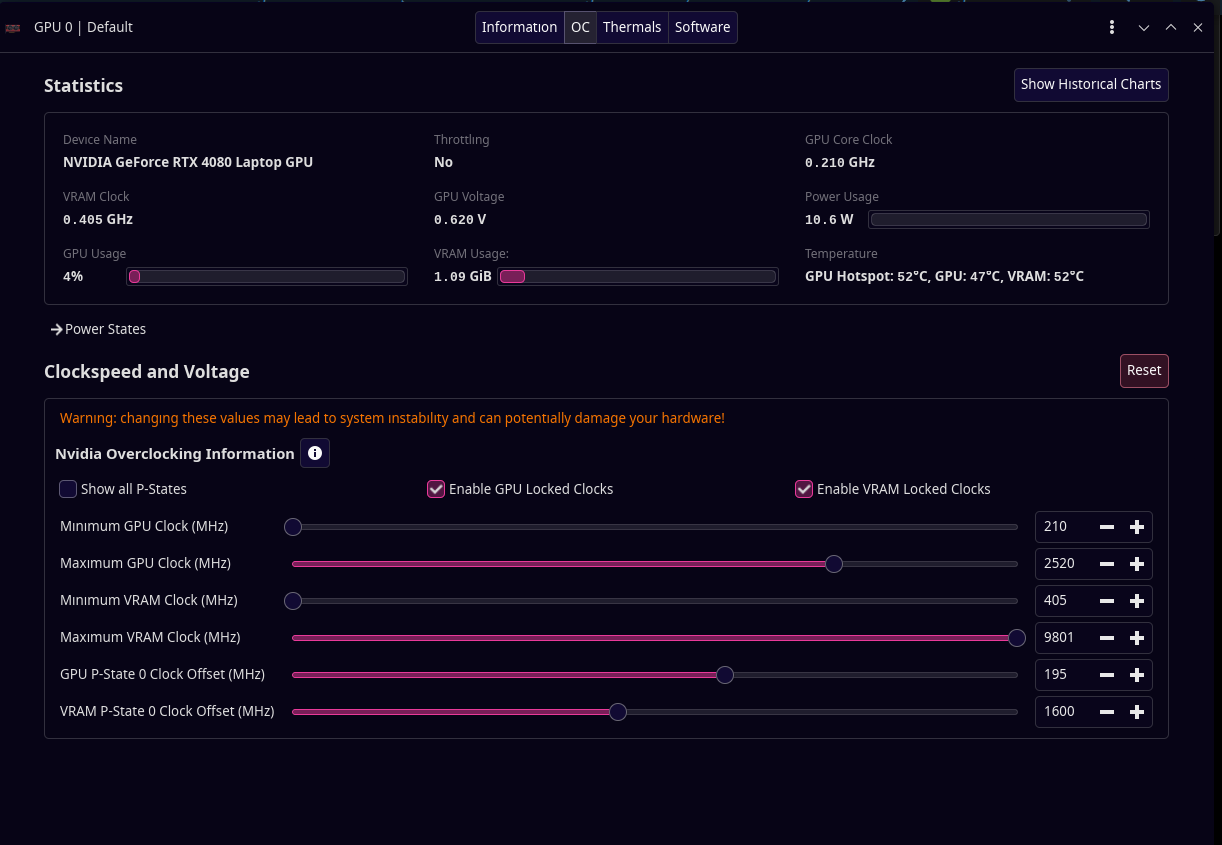Decrease GPU P-State 0 Clock Offset minus
1222x845 pixels.
pos(1106,675)
